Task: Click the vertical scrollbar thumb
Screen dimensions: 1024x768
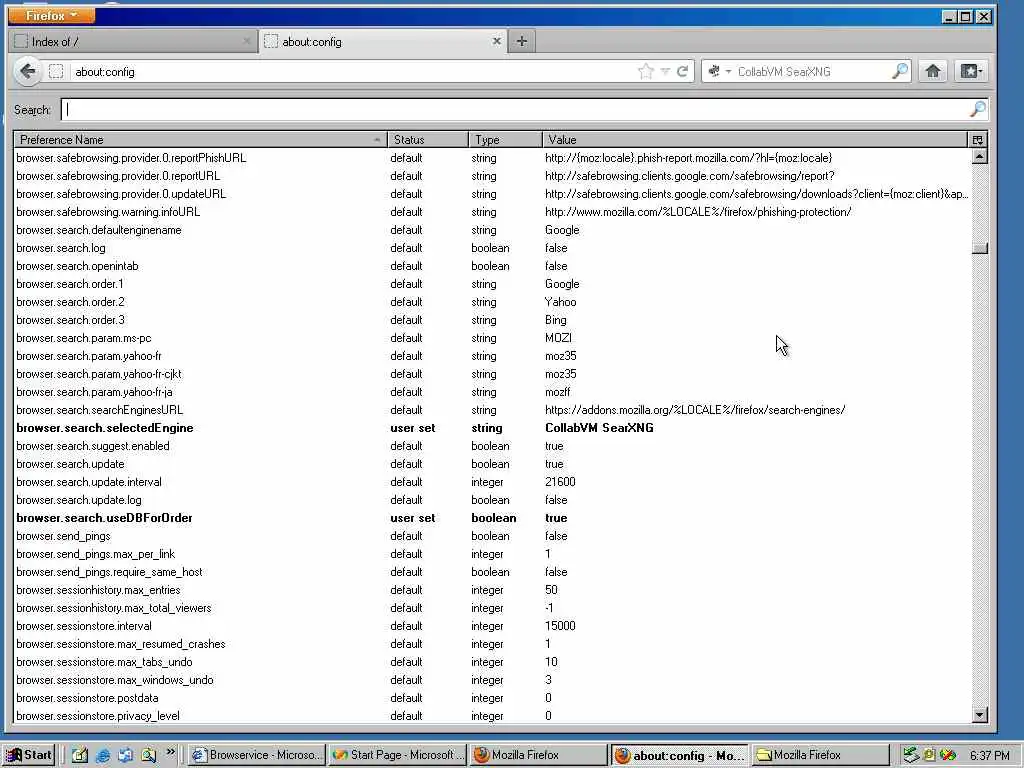Action: 979,248
